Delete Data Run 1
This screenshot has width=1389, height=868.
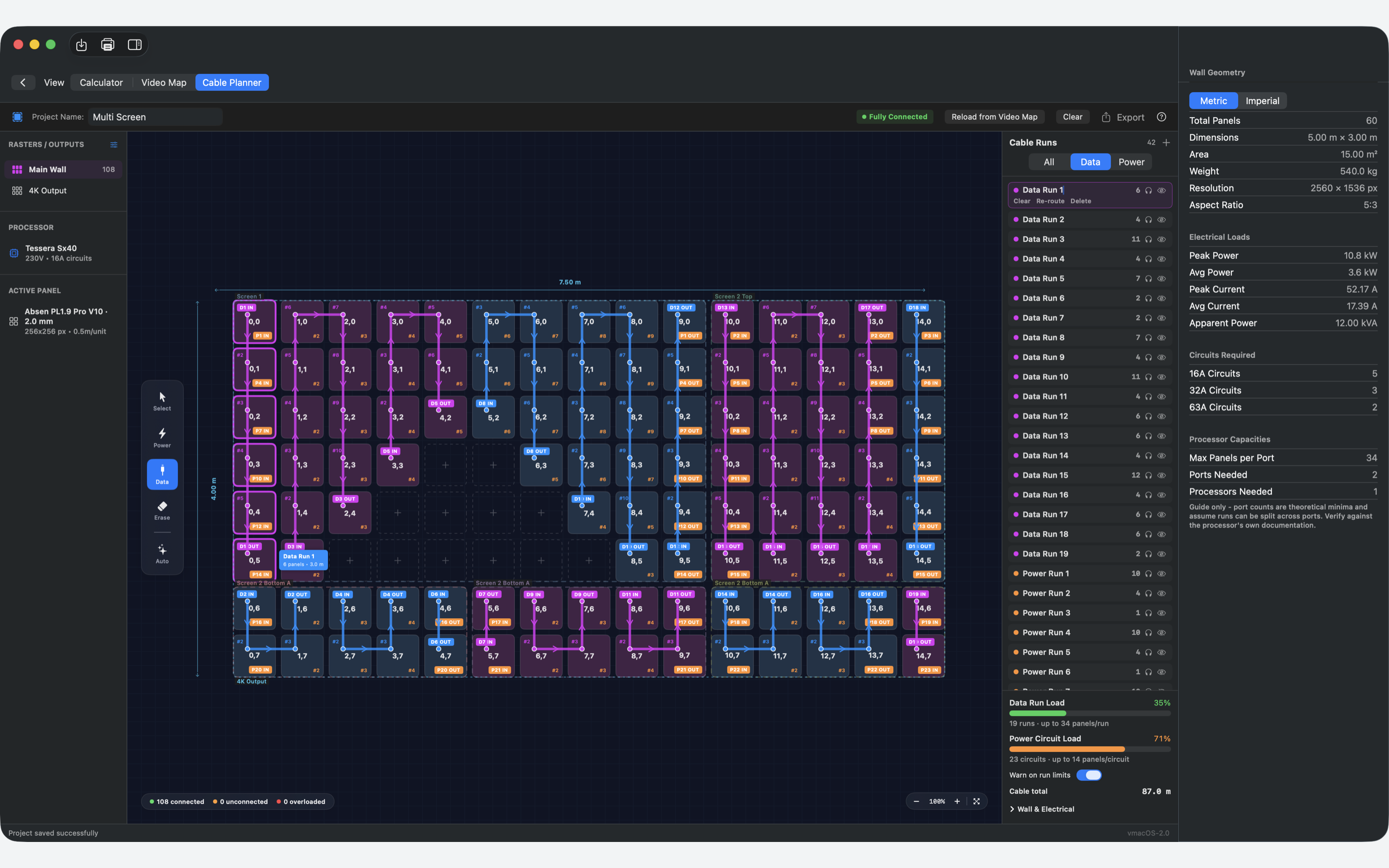(x=1080, y=201)
